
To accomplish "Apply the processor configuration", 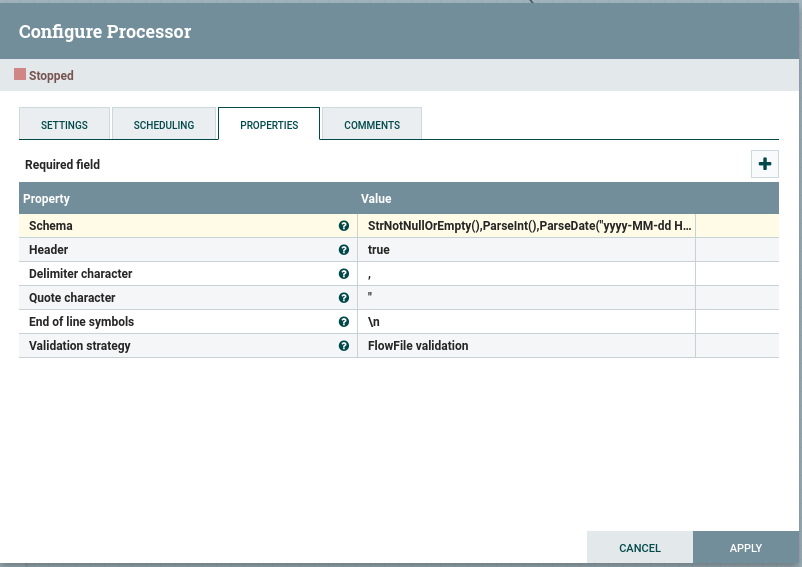I will pos(746,548).
